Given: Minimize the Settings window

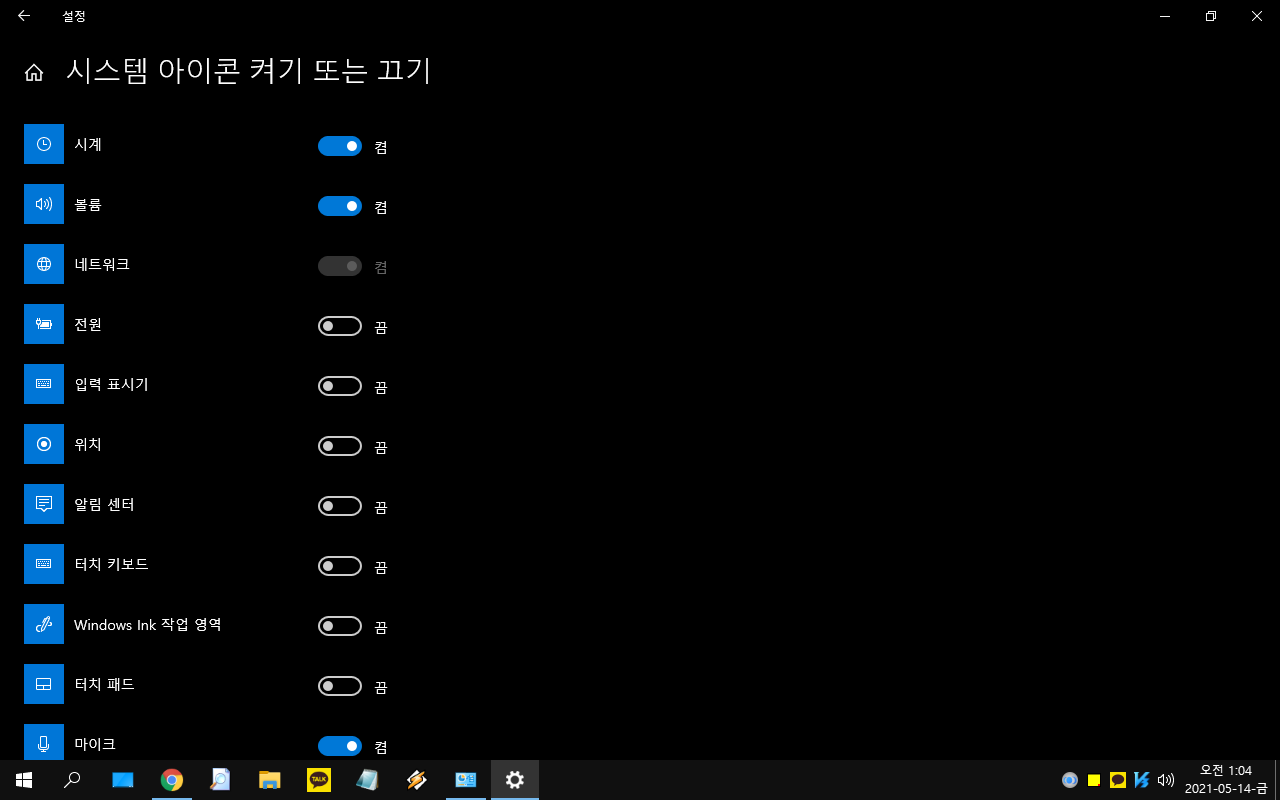Looking at the screenshot, I should click(1165, 16).
